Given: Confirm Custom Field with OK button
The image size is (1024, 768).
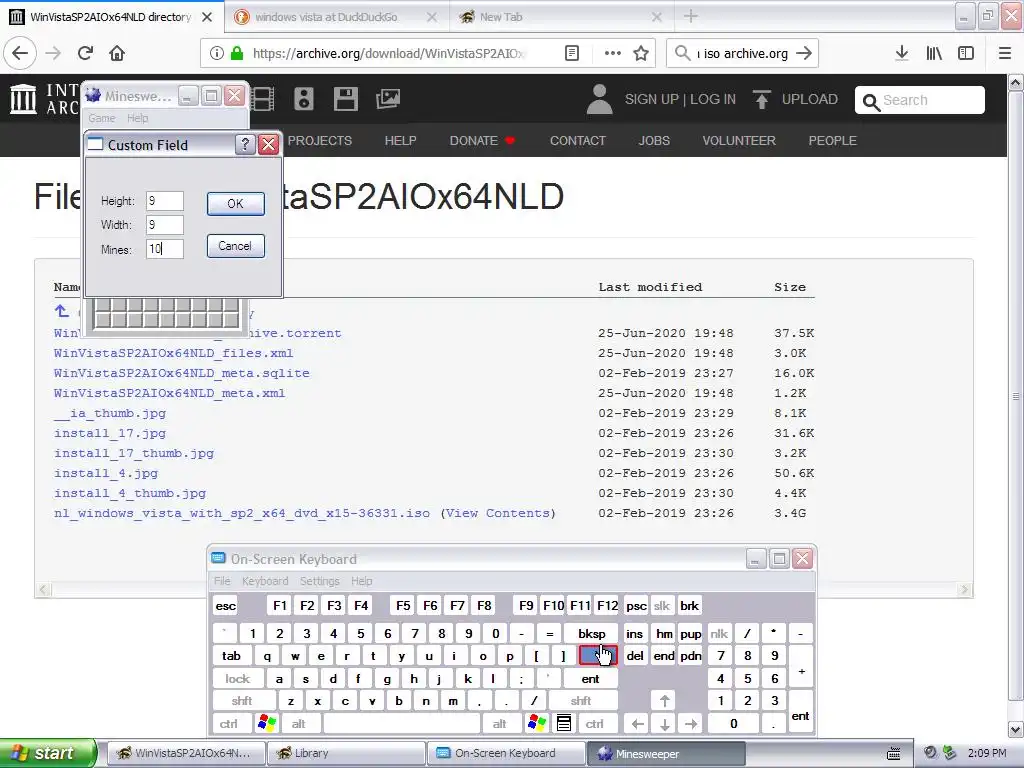Looking at the screenshot, I should click(236, 204).
